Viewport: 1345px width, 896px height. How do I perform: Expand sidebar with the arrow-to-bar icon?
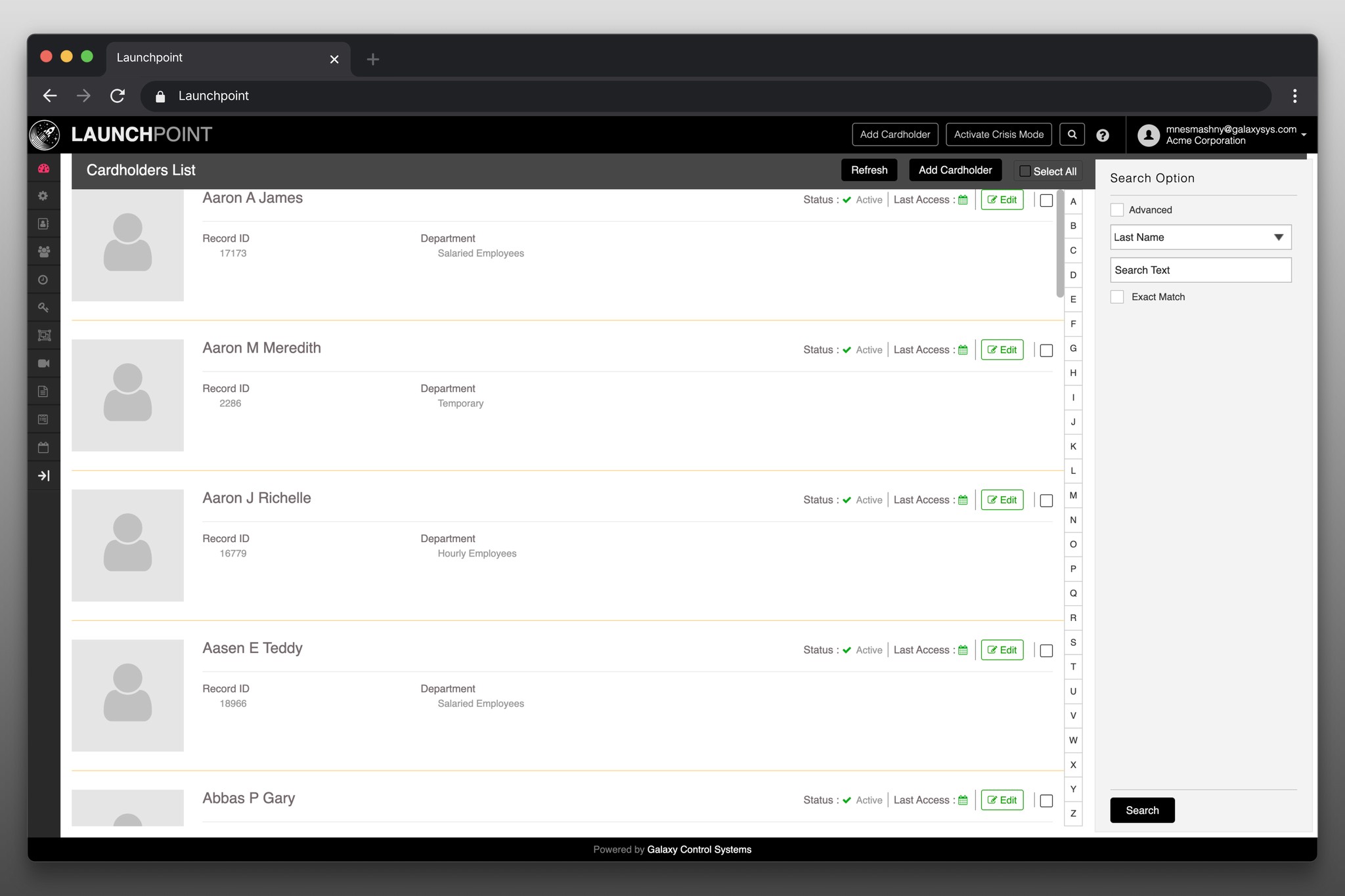(43, 475)
